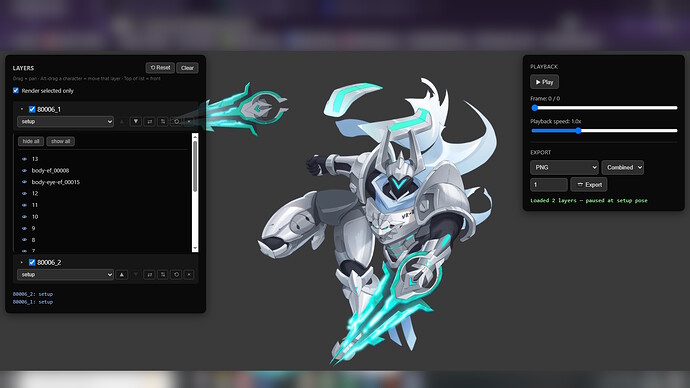Screen dimensions: 690x388
Task: Click the dimmed move-up arrow for 80006_1
Action: click(x=122, y=121)
